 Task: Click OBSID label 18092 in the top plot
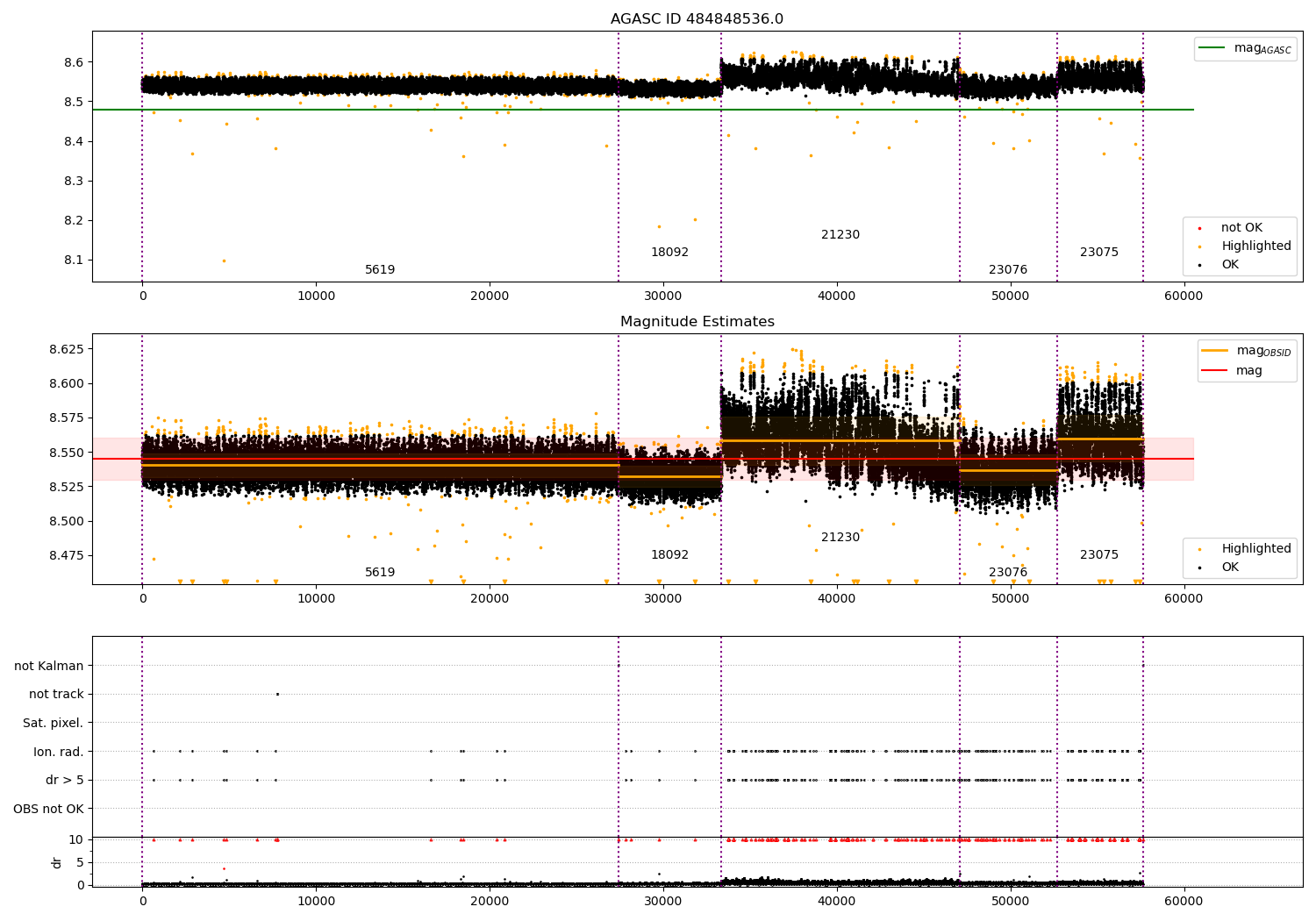[669, 253]
